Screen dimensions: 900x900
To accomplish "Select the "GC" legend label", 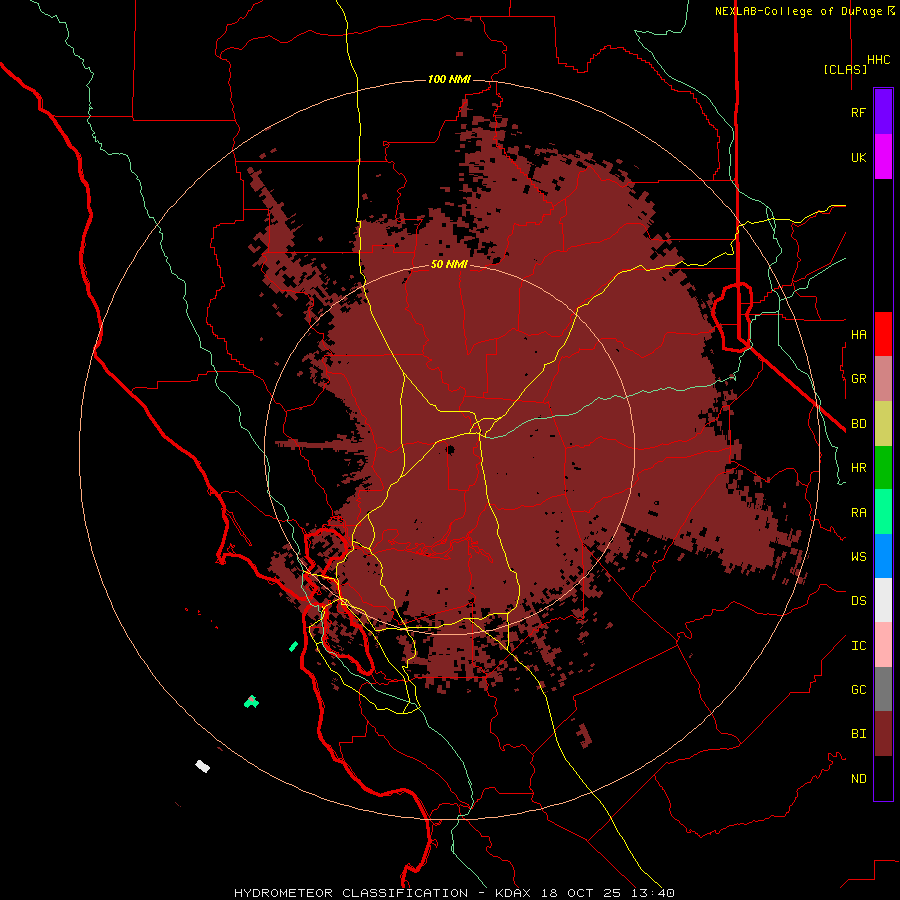I will (858, 690).
